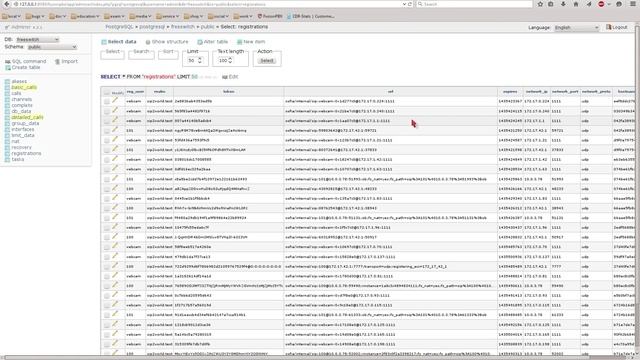Screen dimensions: 640x360
Task: Switch to the Select data tab
Action: click(119, 42)
